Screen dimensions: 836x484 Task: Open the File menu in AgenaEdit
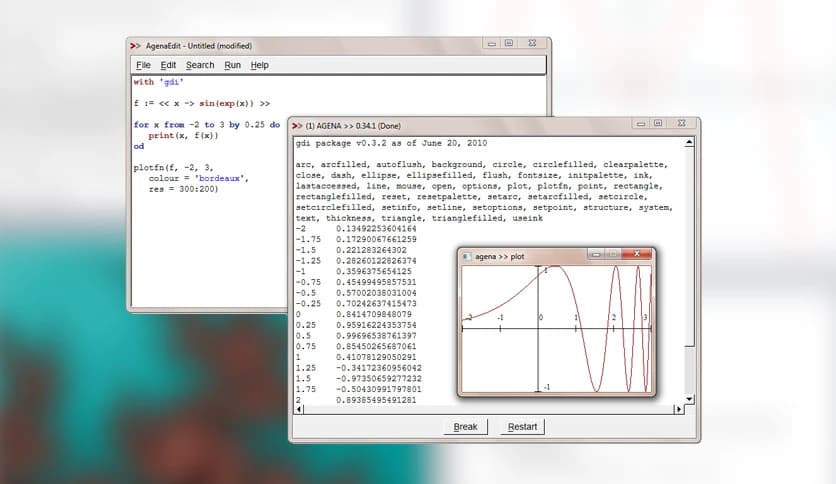coord(143,65)
